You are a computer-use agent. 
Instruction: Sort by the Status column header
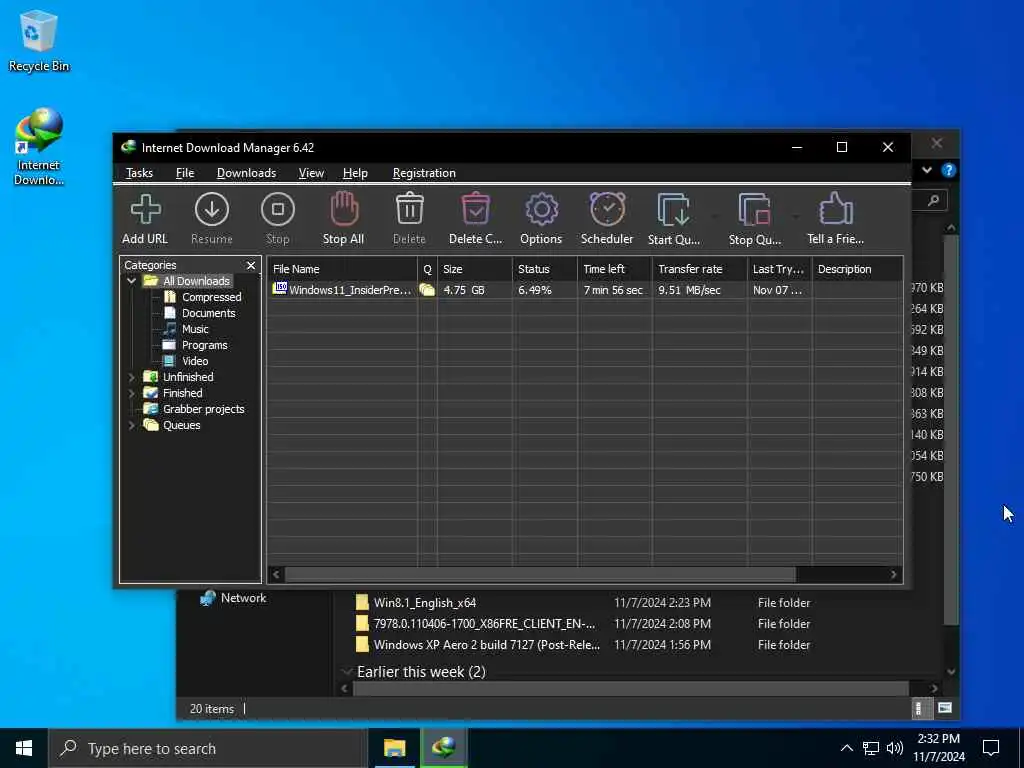(x=545, y=269)
